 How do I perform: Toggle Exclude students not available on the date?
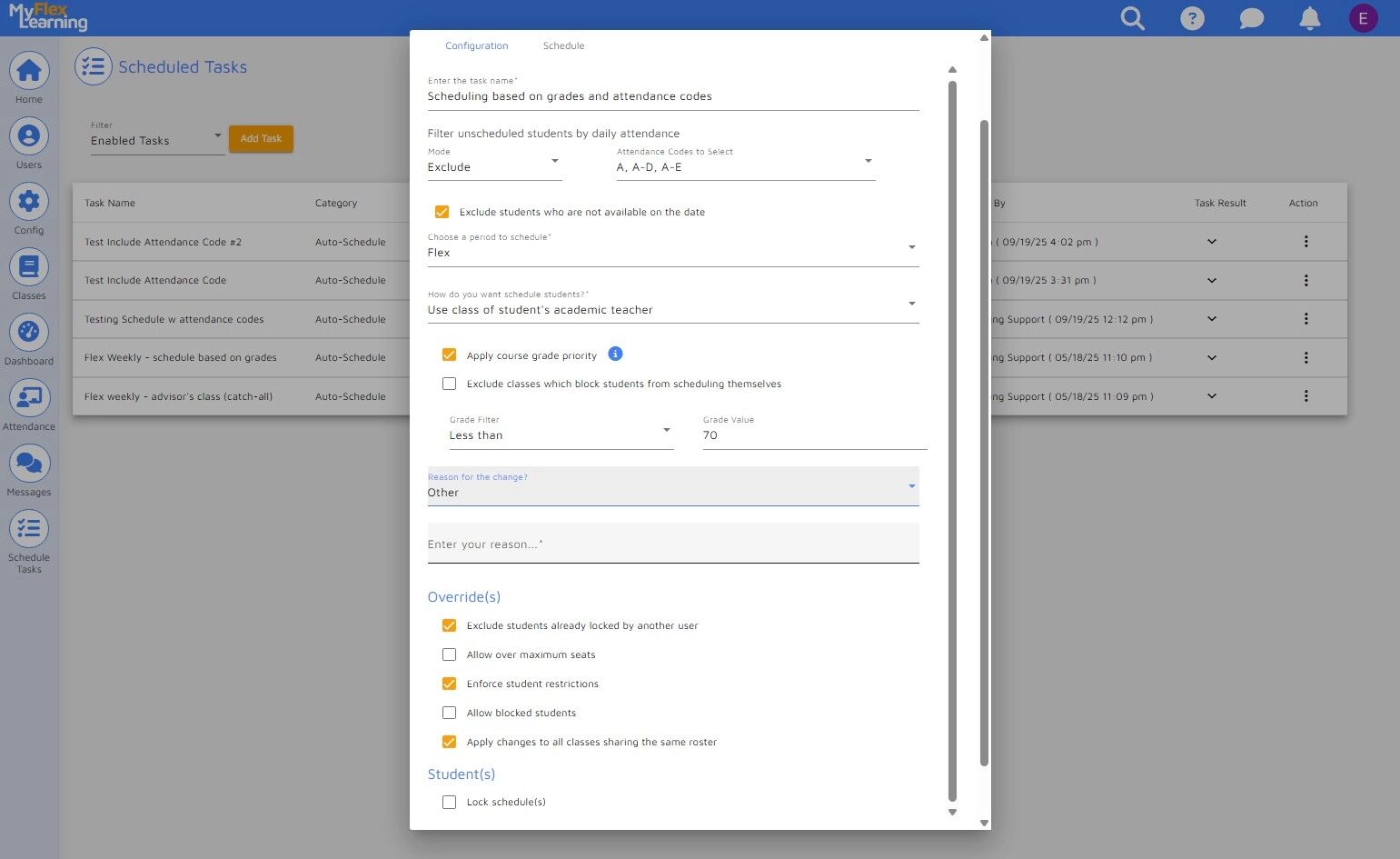coord(442,212)
